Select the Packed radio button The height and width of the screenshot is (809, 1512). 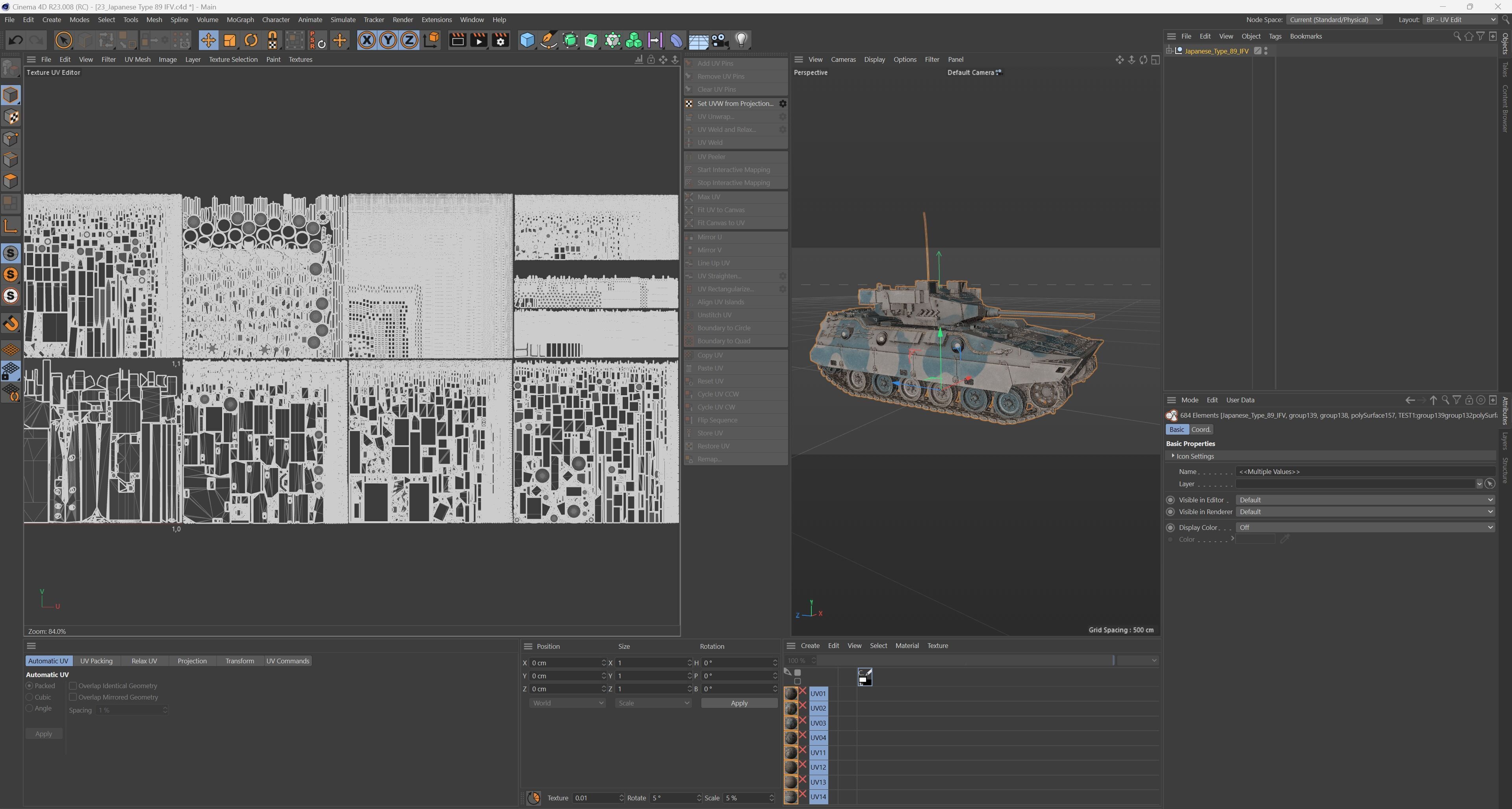point(30,686)
